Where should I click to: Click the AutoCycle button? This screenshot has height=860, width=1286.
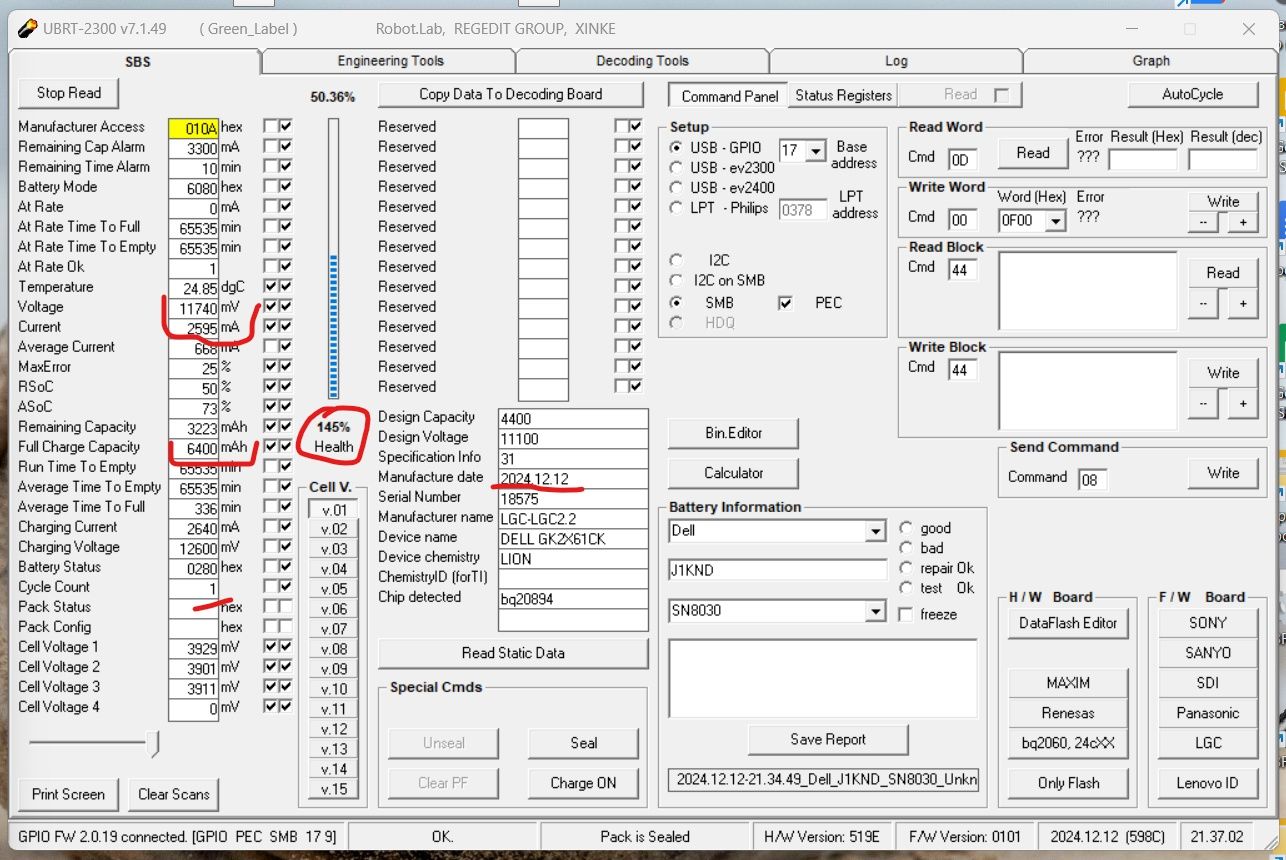pyautogui.click(x=1192, y=94)
